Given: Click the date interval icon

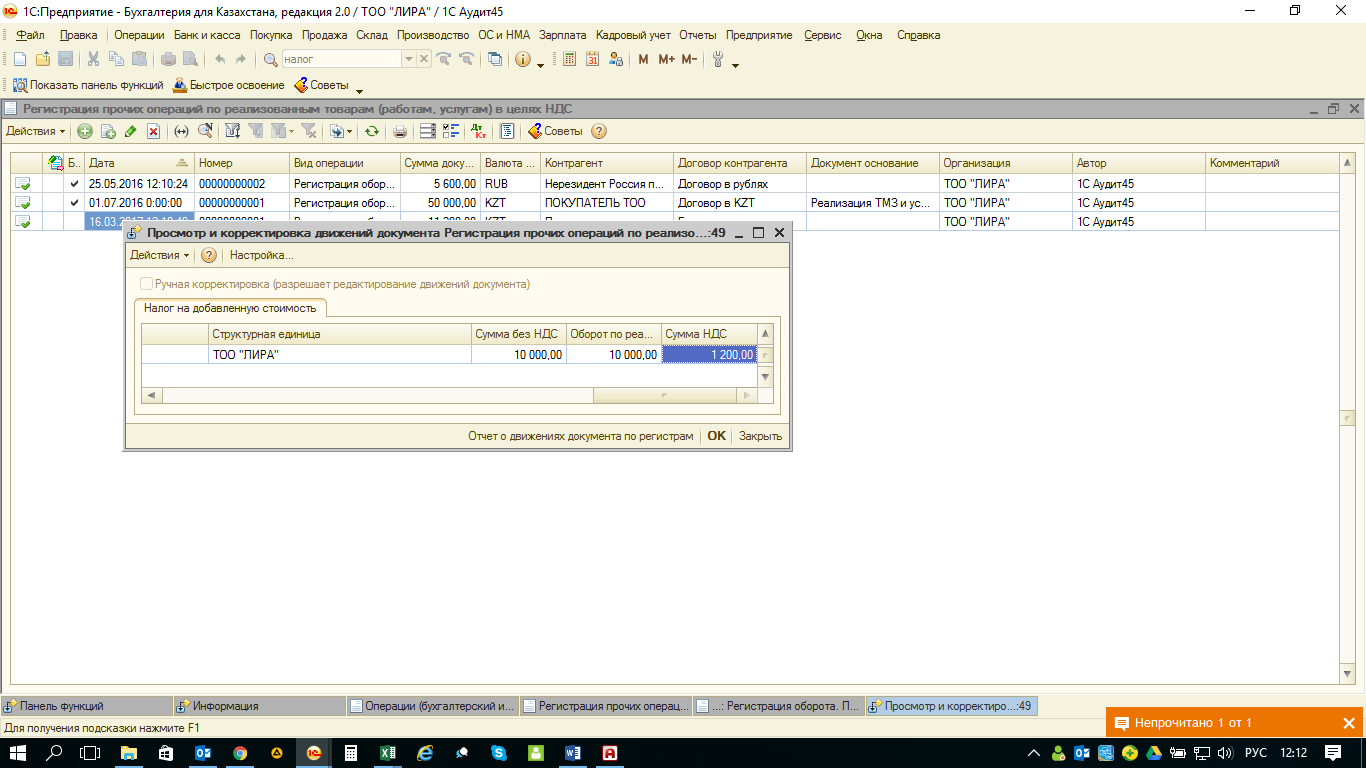Looking at the screenshot, I should click(x=181, y=131).
